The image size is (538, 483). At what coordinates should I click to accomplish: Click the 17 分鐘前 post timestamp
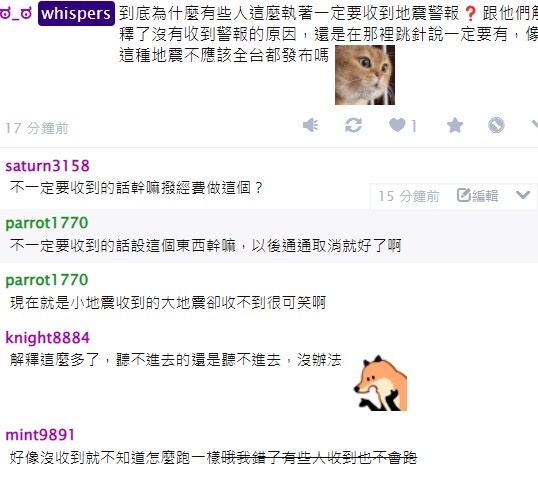click(37, 128)
